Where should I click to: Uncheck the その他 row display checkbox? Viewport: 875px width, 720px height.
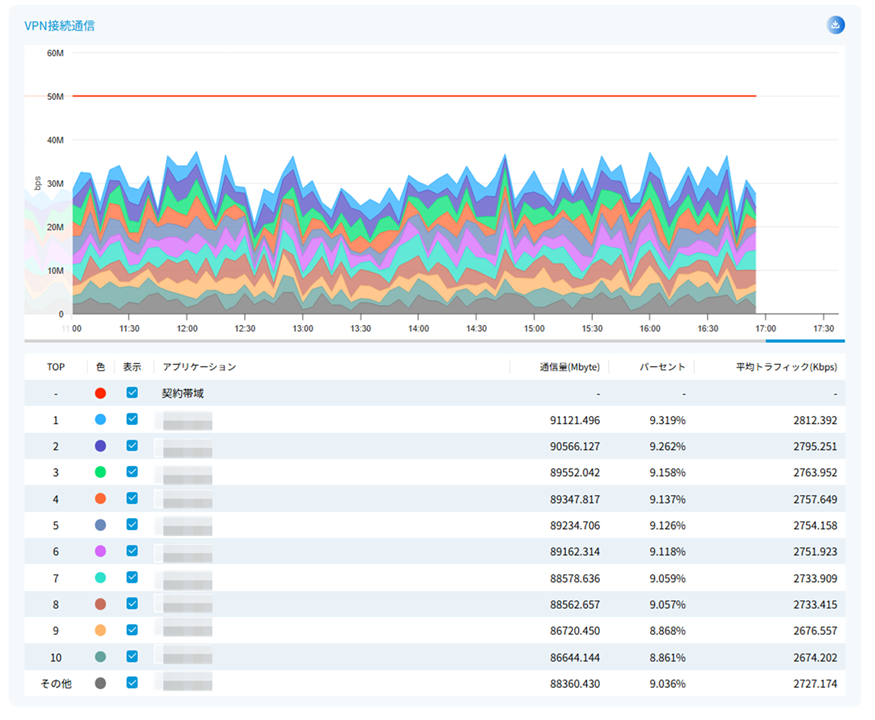132,683
